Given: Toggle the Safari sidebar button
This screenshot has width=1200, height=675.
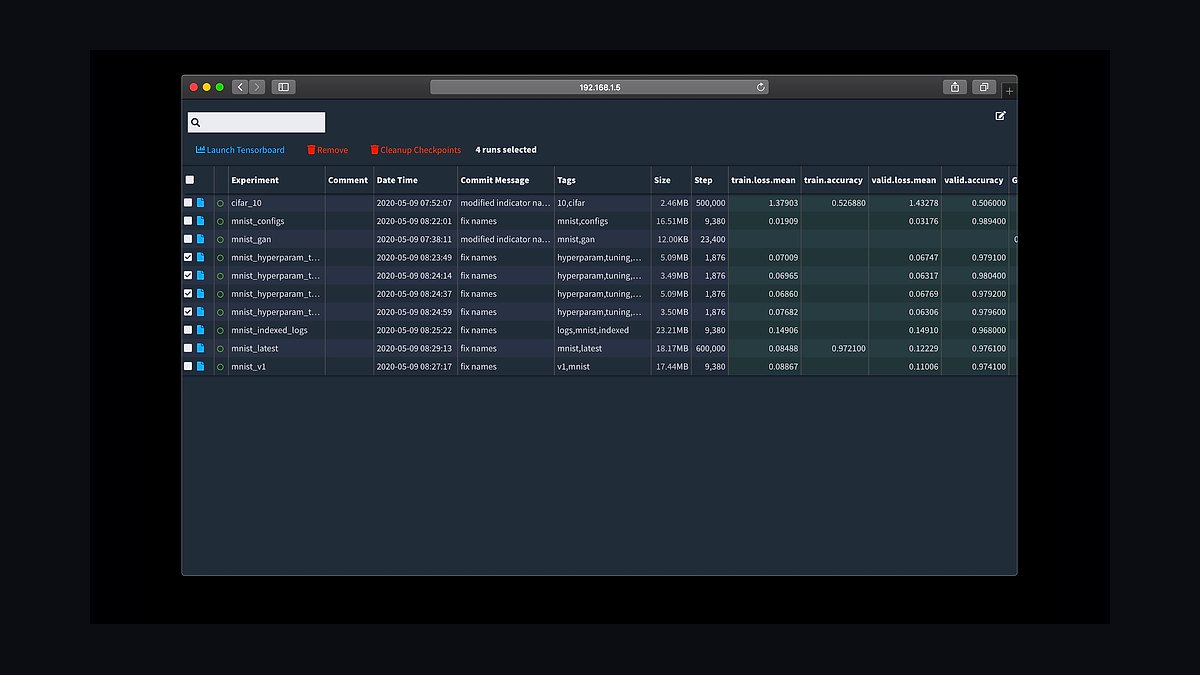Looking at the screenshot, I should (x=283, y=87).
